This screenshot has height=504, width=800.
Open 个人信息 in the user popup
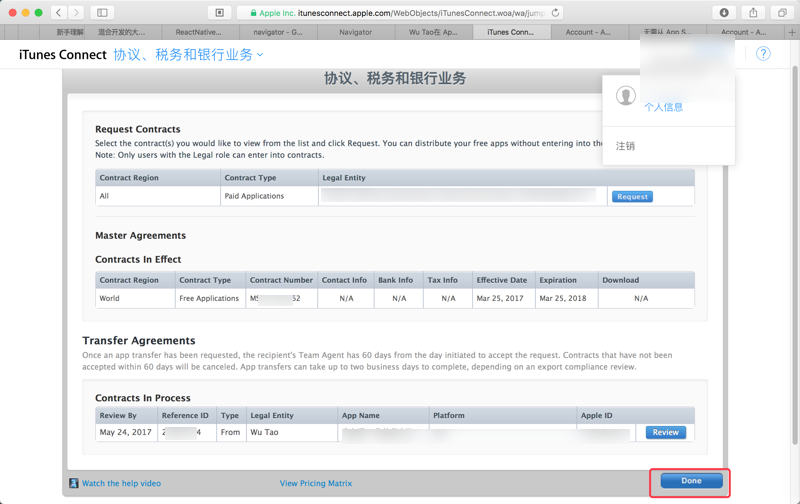click(x=663, y=107)
